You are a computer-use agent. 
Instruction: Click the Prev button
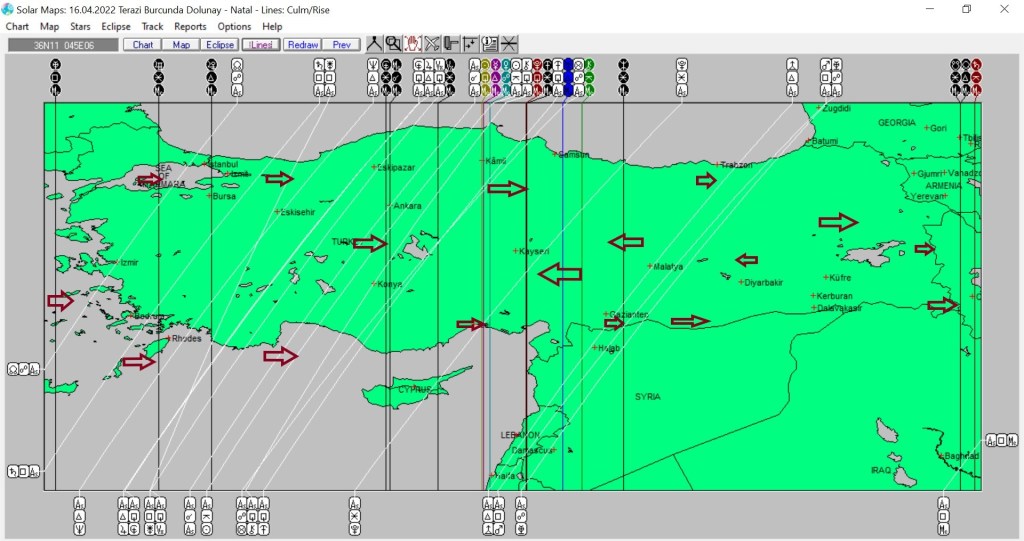(341, 45)
